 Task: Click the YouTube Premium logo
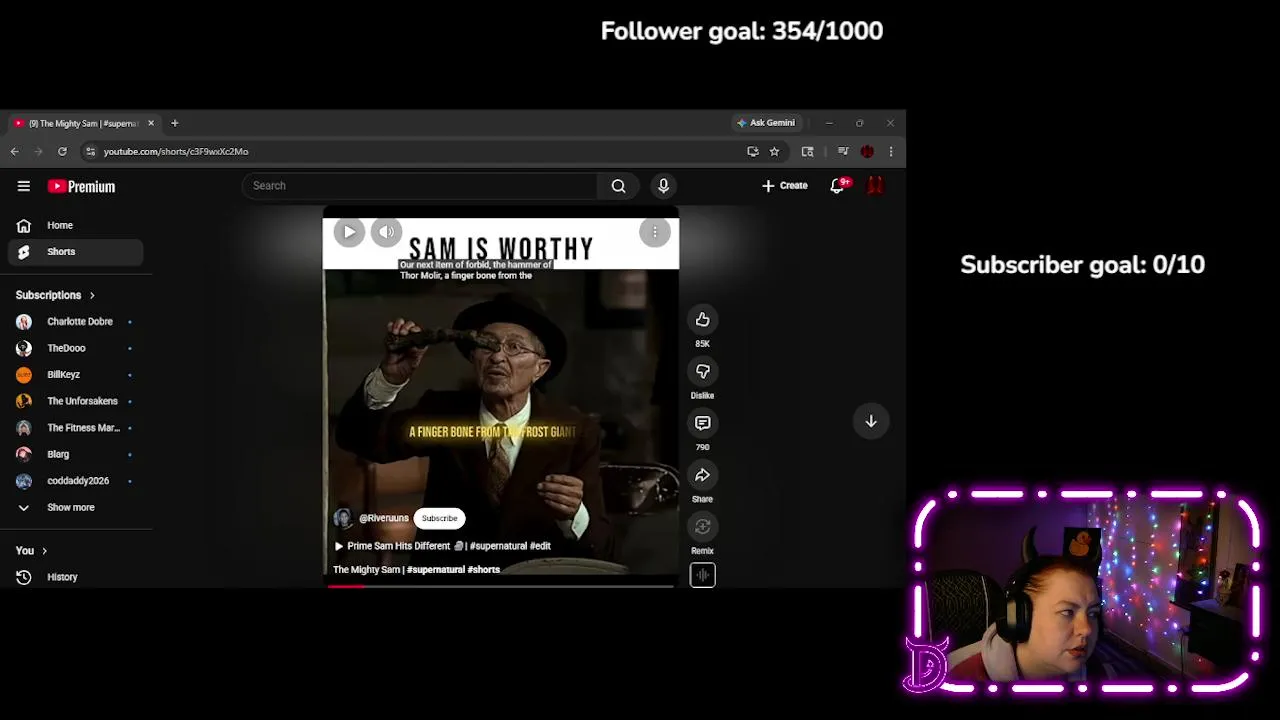pos(81,186)
